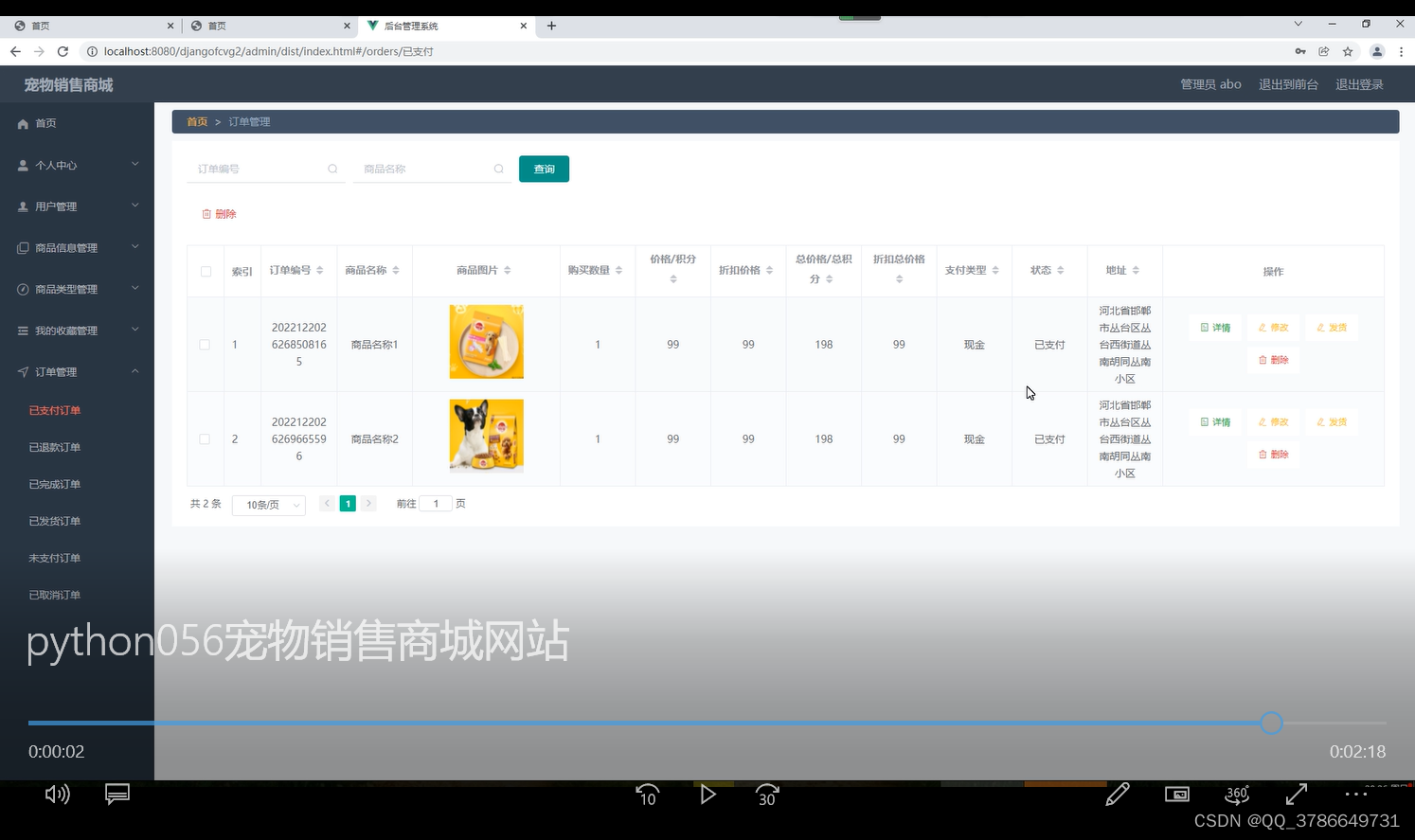Click page 1 pagination button

tap(348, 504)
